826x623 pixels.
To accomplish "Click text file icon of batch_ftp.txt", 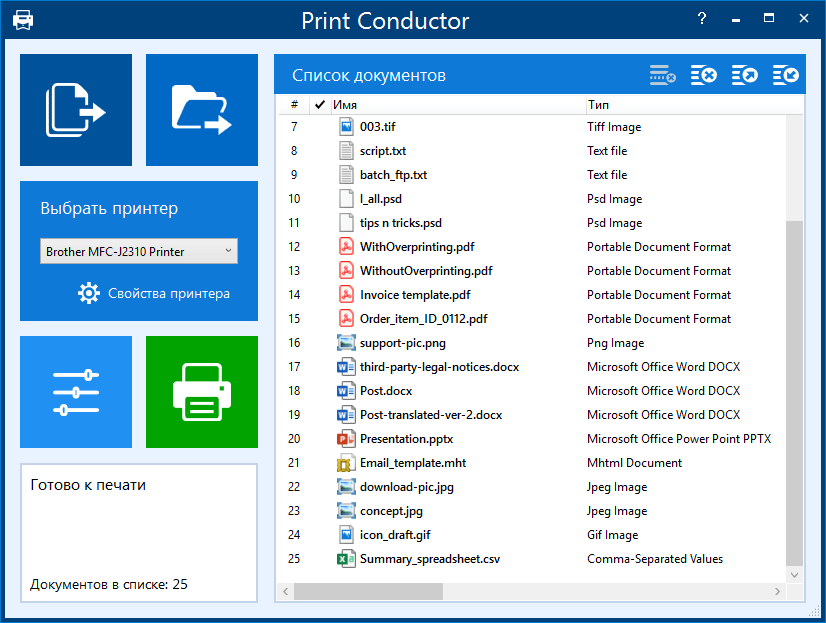I will [346, 174].
